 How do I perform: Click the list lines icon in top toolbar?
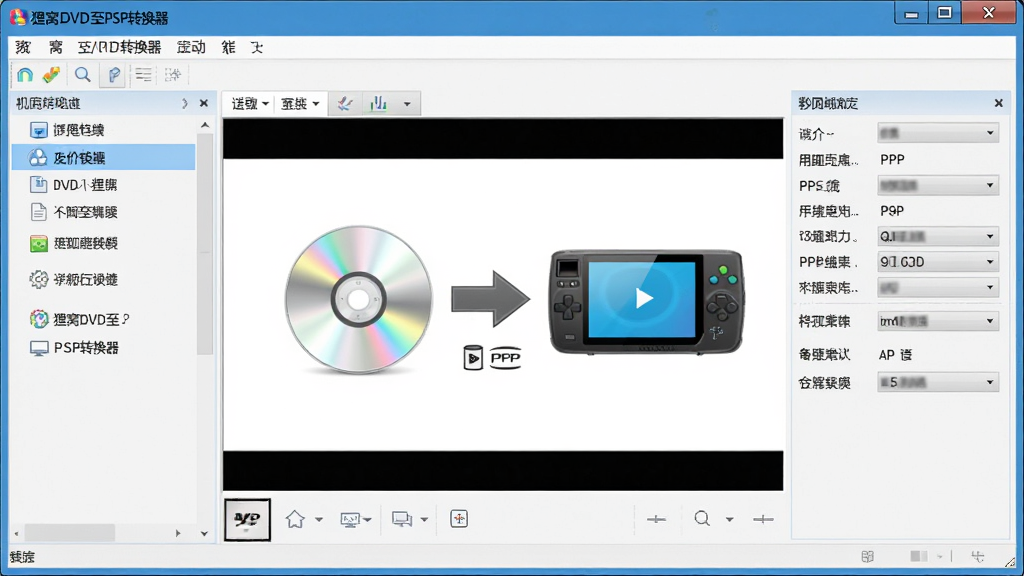tap(143, 75)
